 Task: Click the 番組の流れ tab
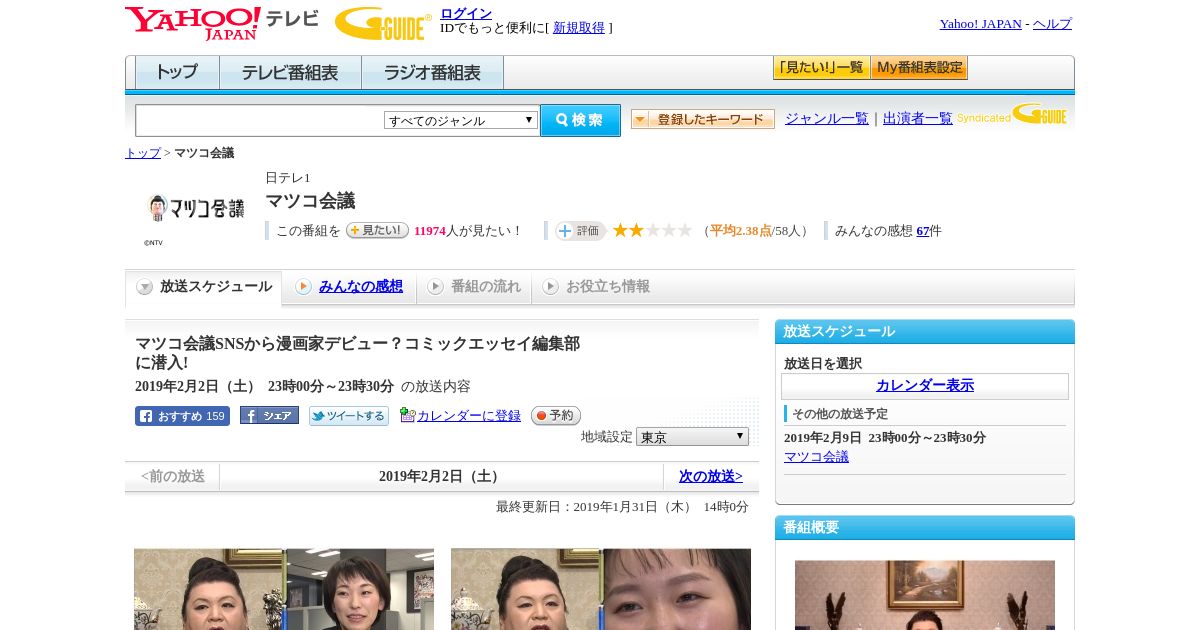(x=473, y=287)
